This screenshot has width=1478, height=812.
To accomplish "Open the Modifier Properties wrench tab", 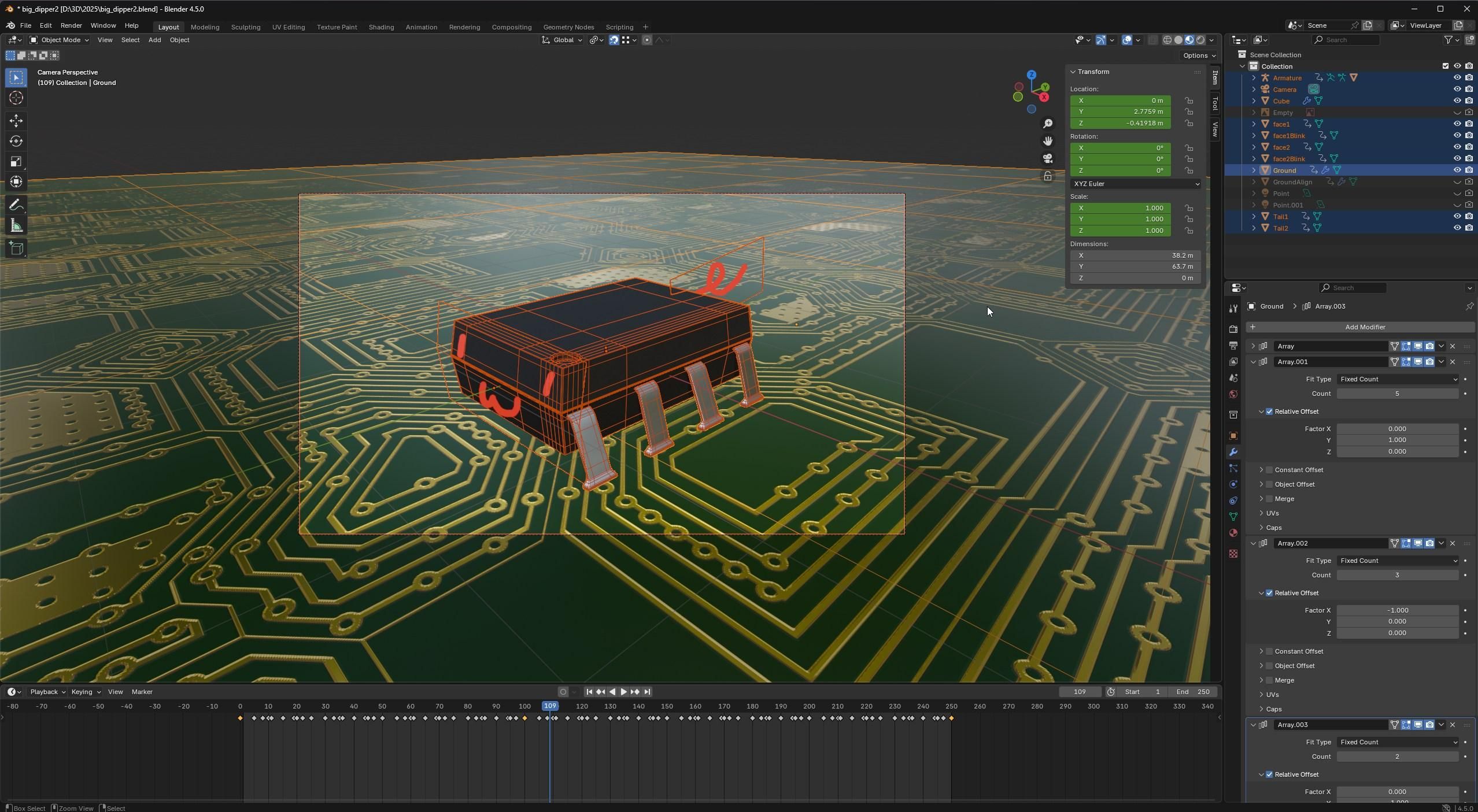I will pos(1233,452).
